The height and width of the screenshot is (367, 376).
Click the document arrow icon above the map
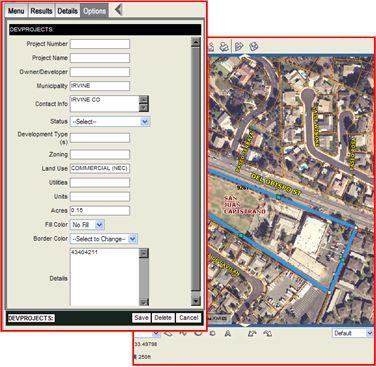(x=239, y=46)
